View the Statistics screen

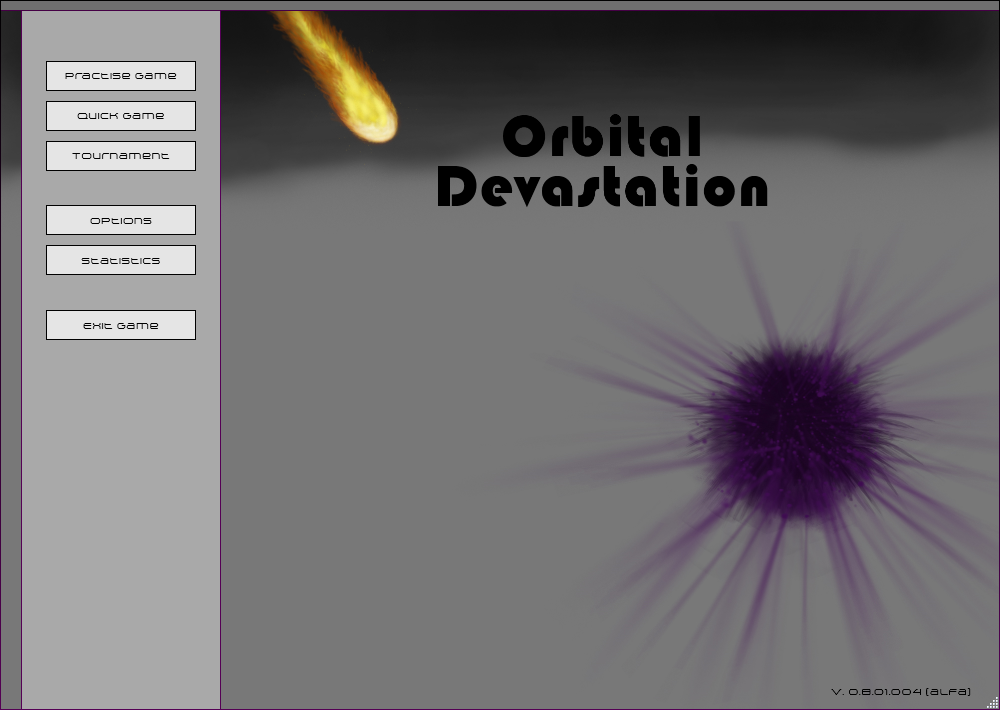tap(121, 260)
